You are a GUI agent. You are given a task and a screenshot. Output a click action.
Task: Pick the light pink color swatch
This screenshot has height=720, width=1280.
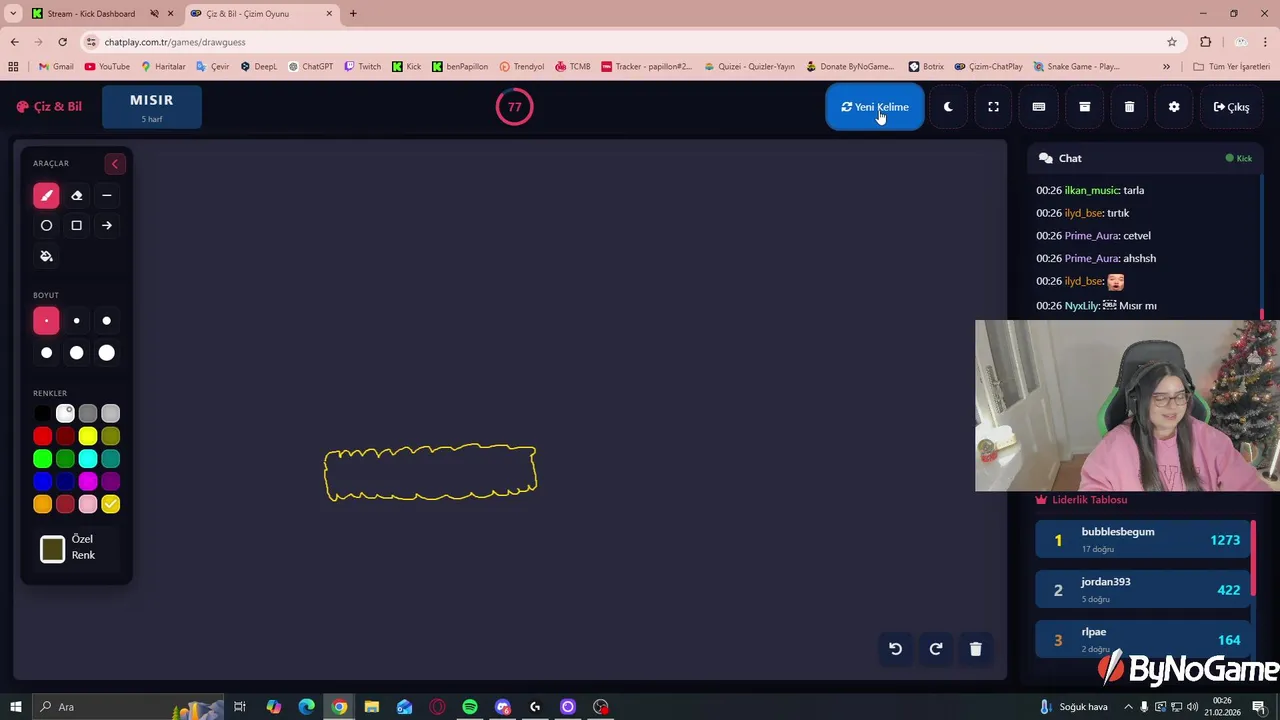[88, 505]
